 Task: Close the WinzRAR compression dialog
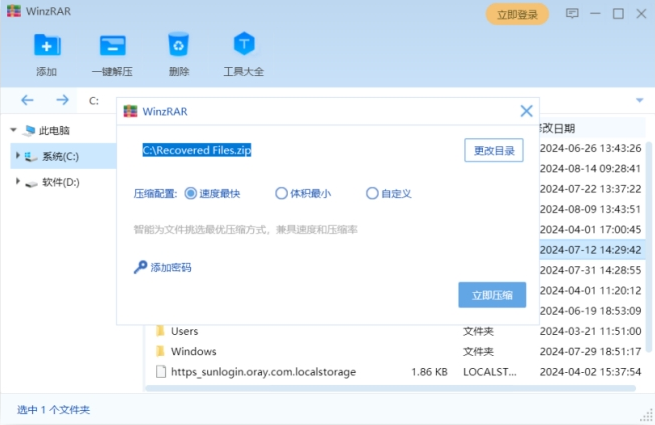coord(526,111)
